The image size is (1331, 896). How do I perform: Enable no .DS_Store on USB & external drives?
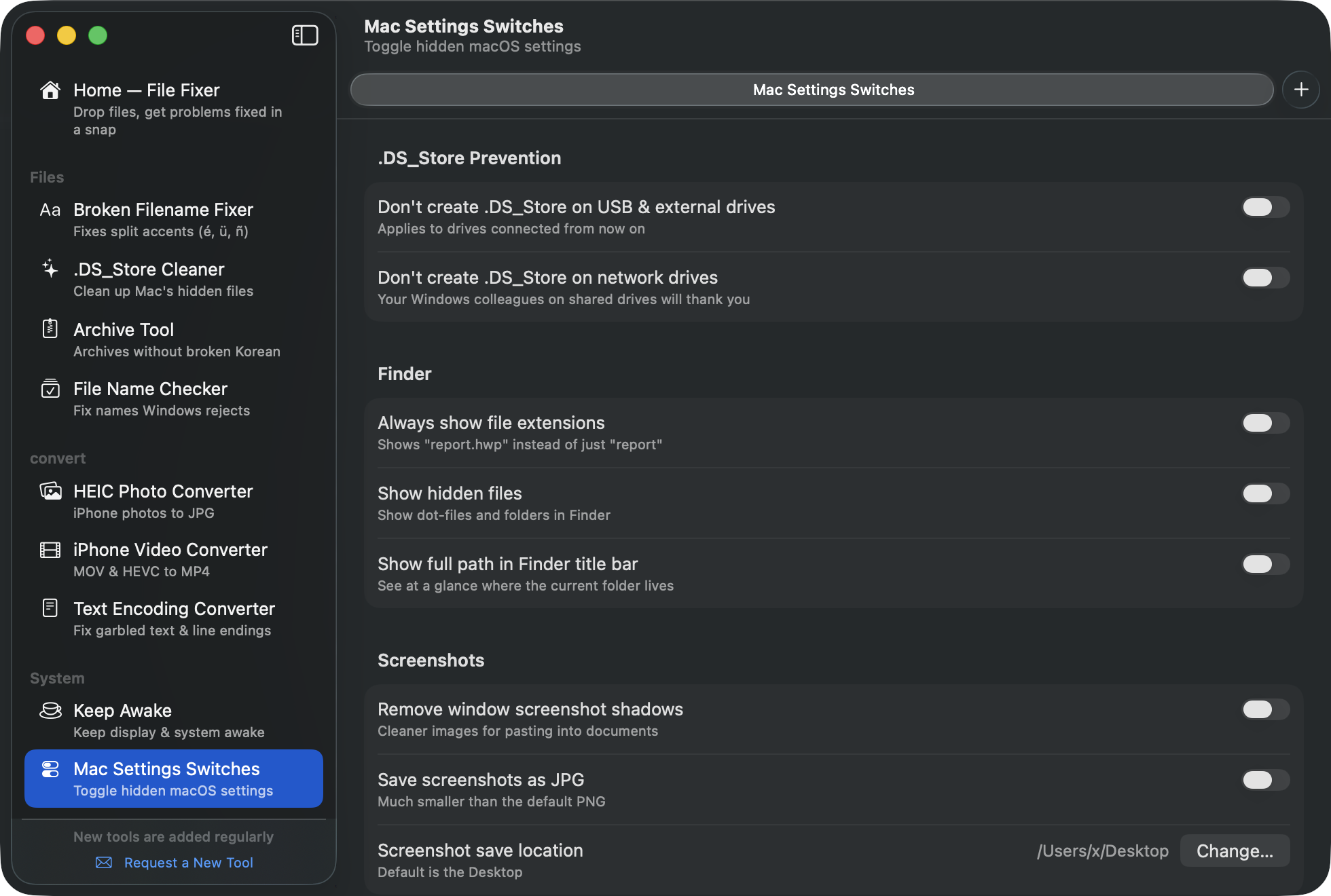point(1266,207)
